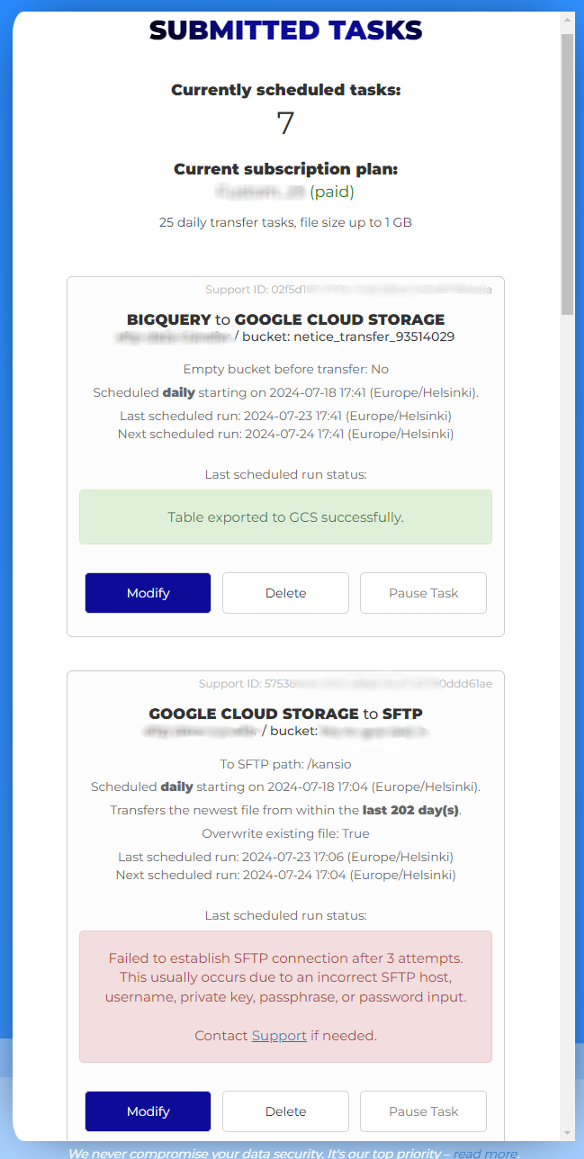584x1159 pixels.
Task: Follow the 'read more' data security link
Action: (486, 1153)
